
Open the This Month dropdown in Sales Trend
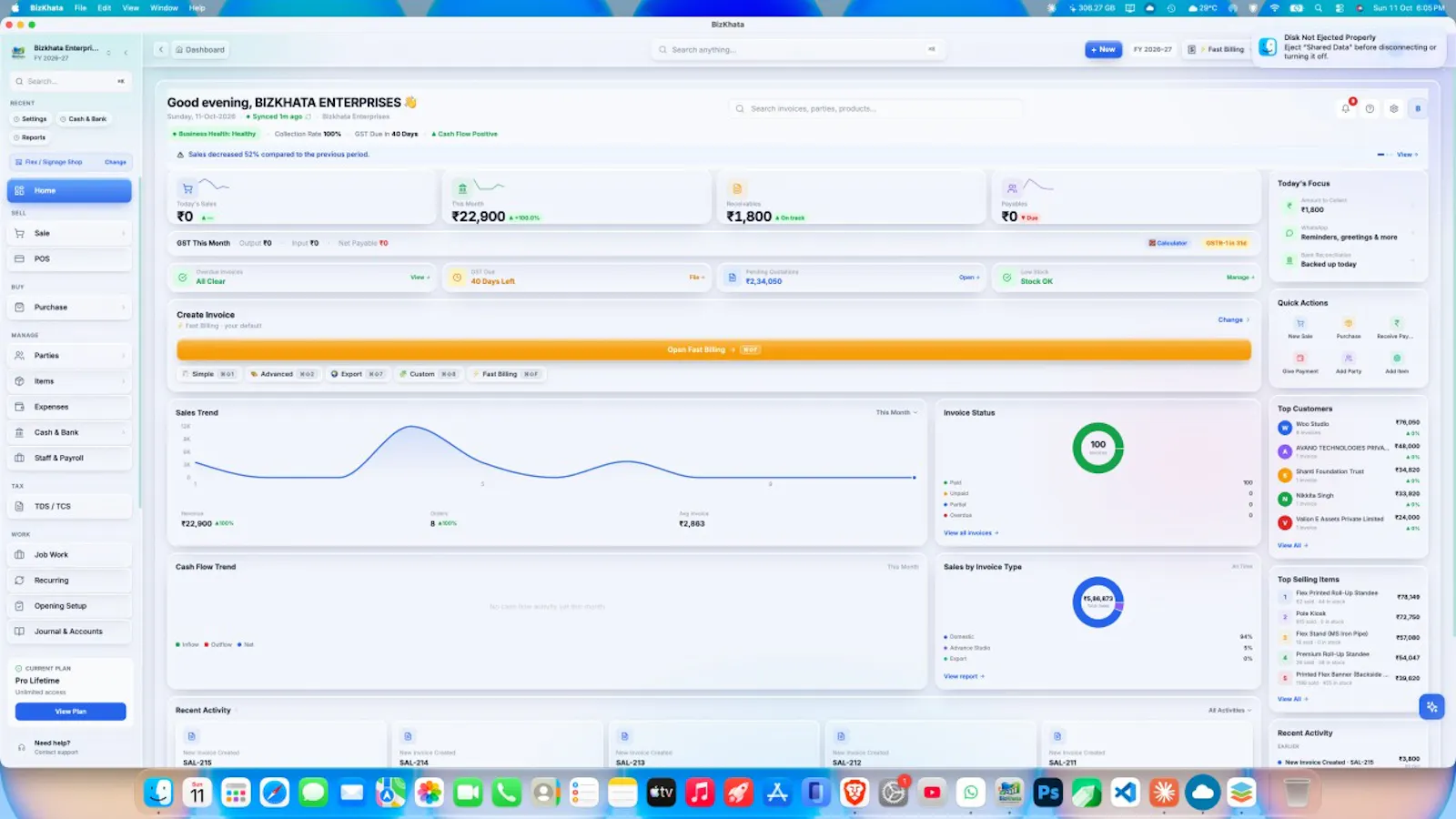point(896,413)
